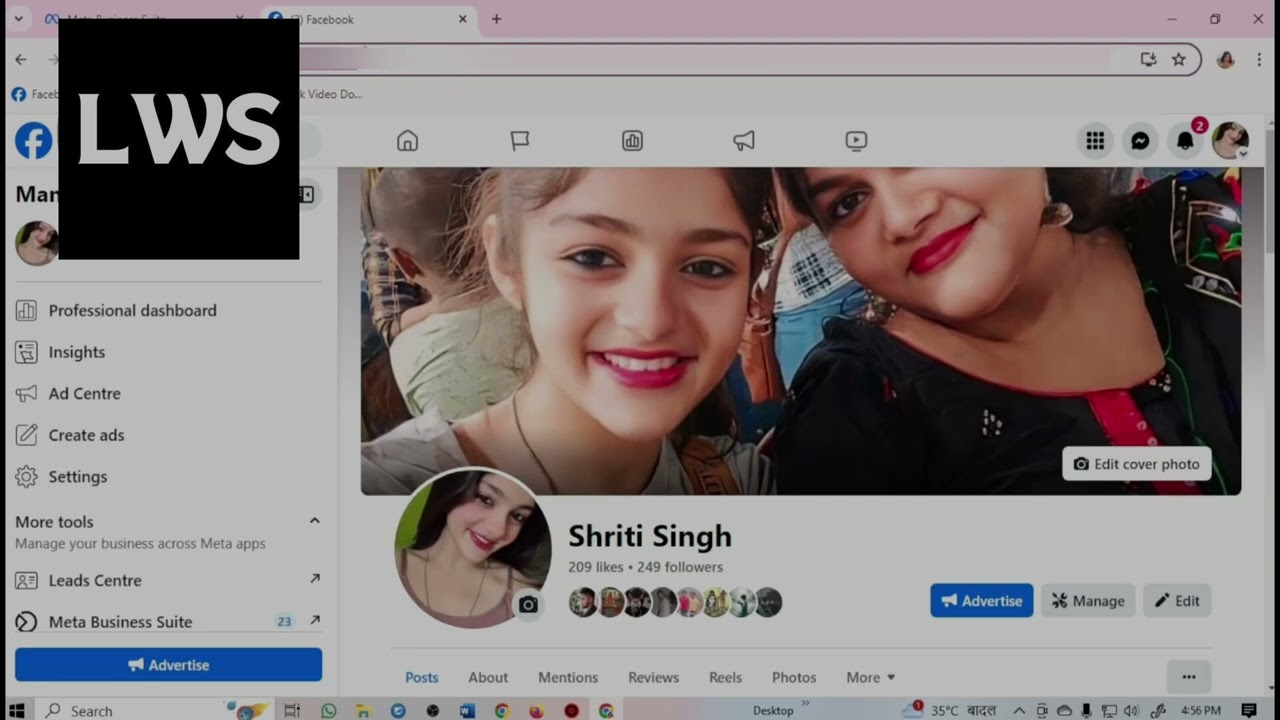Select the Mentions tab
1280x720 pixels.
point(568,677)
